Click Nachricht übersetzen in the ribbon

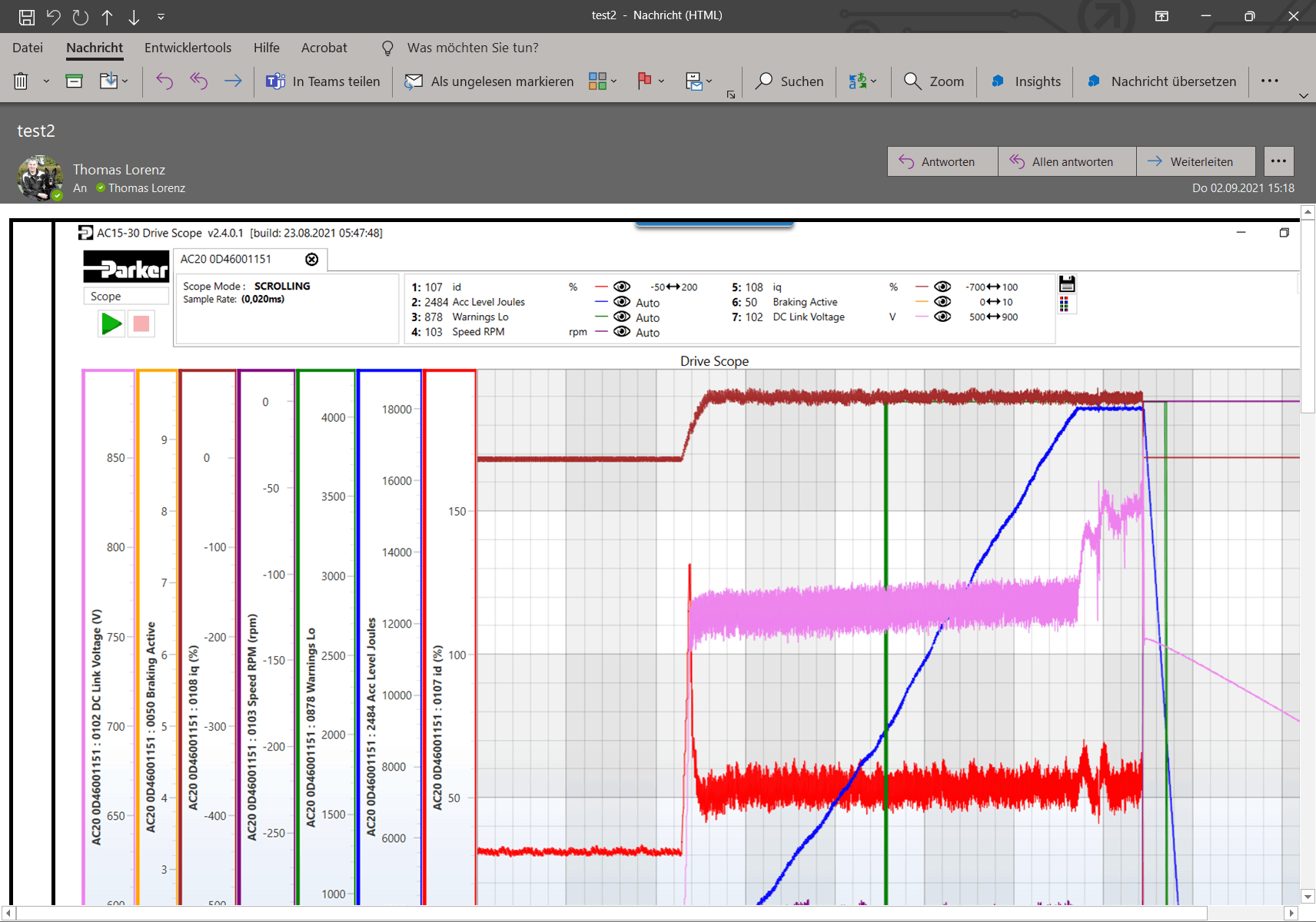[1161, 81]
